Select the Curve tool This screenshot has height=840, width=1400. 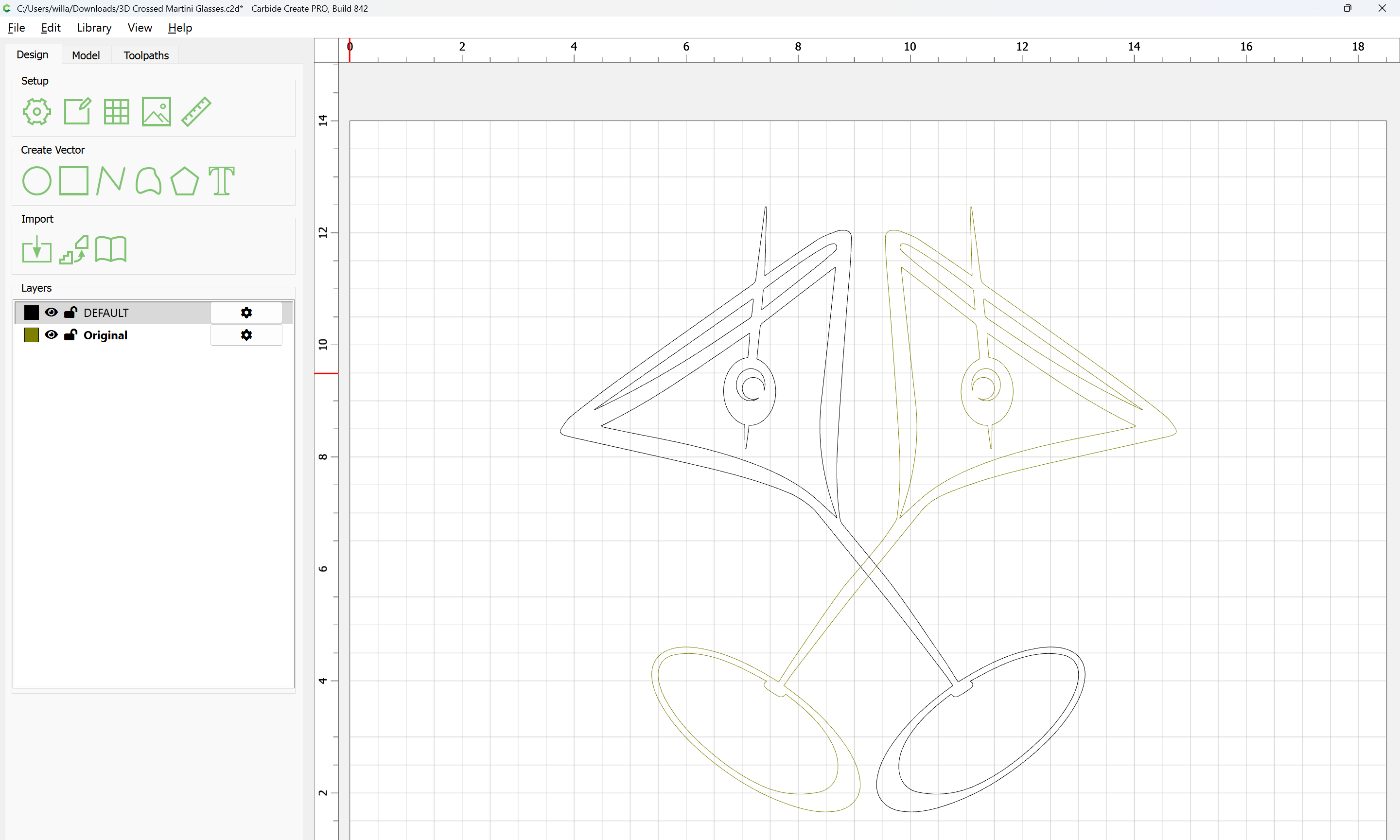click(148, 181)
